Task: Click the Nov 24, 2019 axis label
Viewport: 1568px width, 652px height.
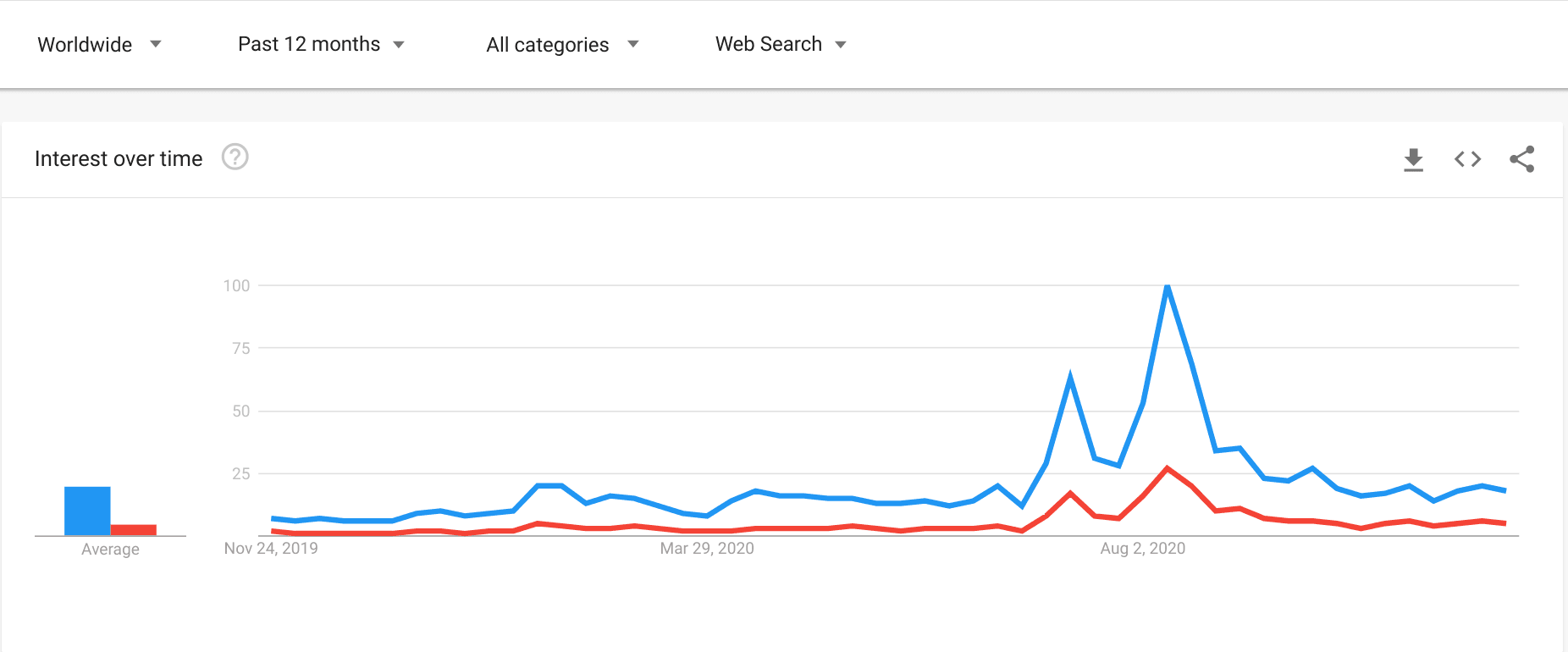Action: tap(271, 549)
